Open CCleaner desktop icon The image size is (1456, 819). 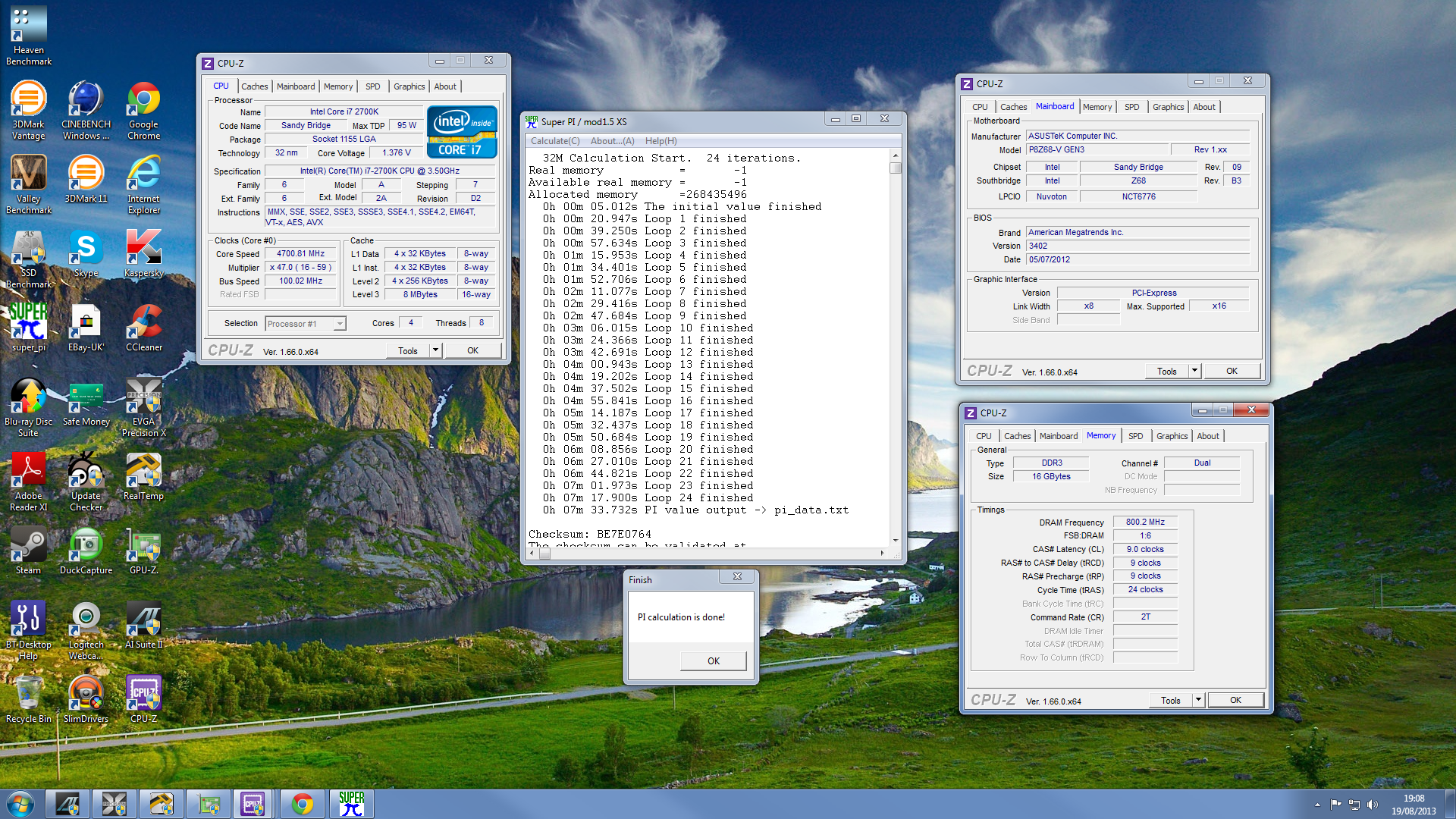143,328
